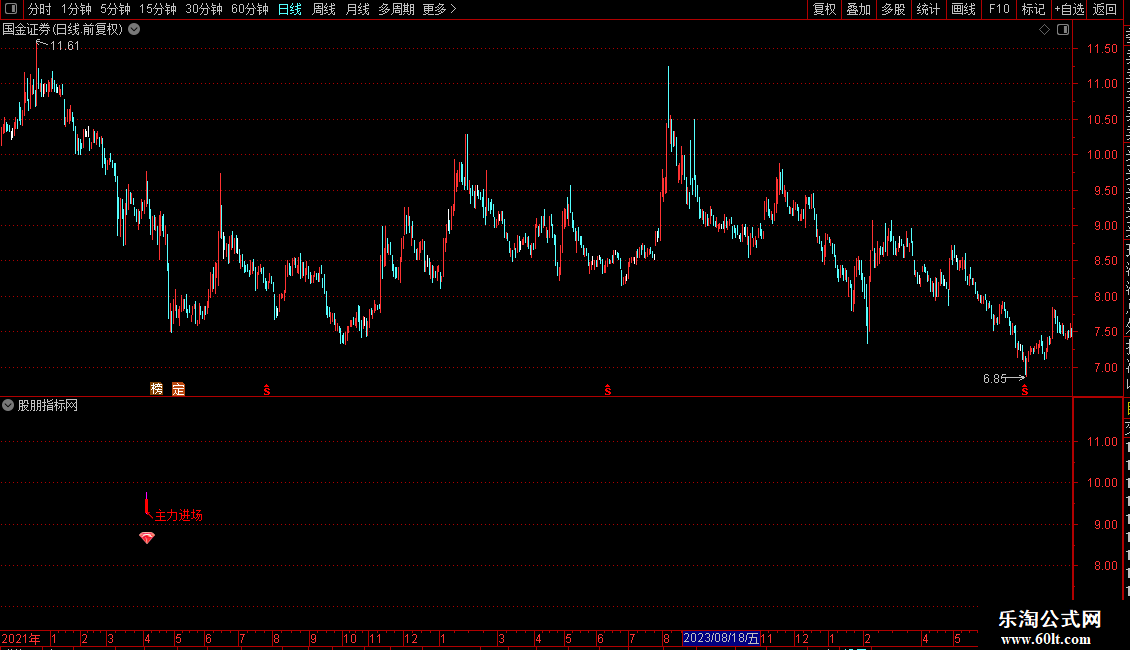The image size is (1130, 650).
Task: Click the red gem signal icon
Action: pyautogui.click(x=147, y=538)
